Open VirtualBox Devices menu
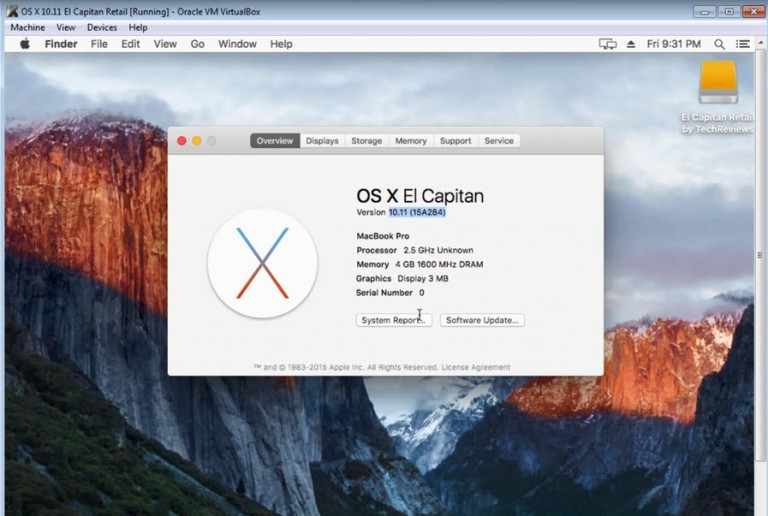 coord(102,27)
